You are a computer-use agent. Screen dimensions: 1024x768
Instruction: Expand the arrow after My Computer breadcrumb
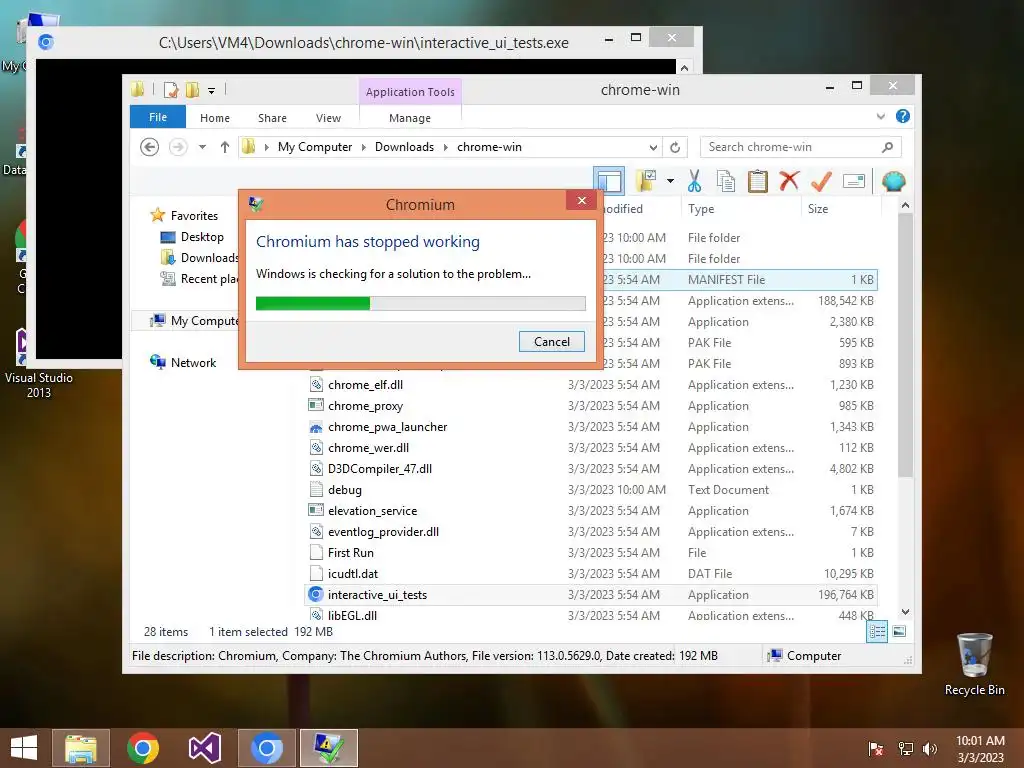point(364,147)
